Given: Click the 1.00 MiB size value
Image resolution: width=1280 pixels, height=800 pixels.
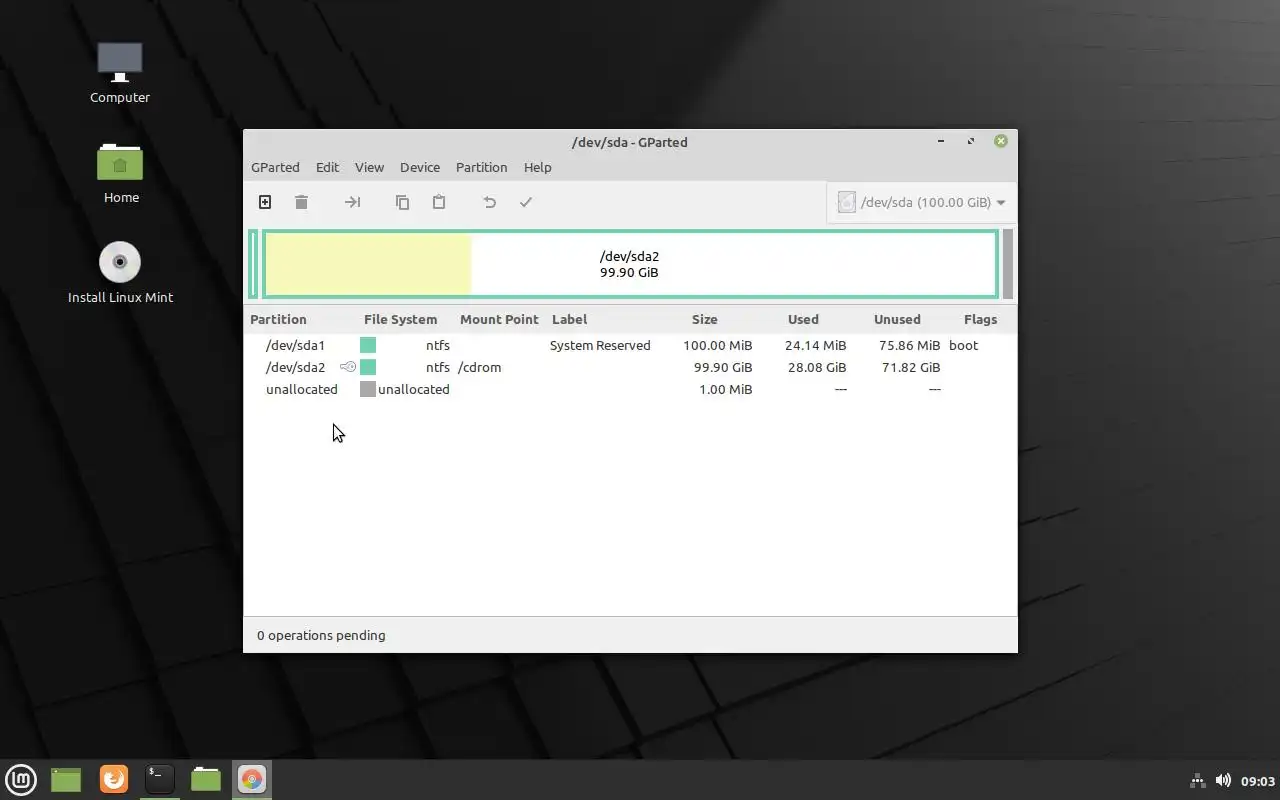Looking at the screenshot, I should coord(726,389).
